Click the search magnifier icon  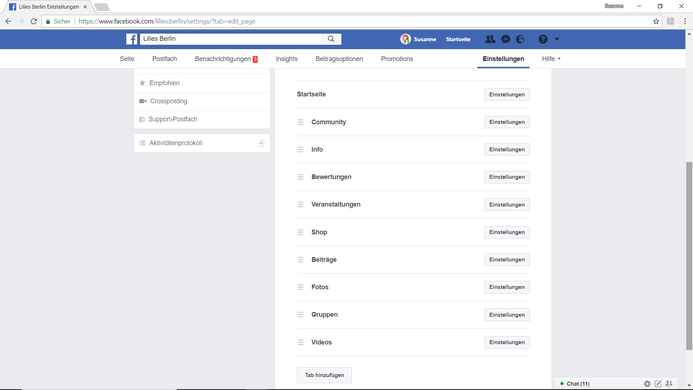tap(331, 39)
